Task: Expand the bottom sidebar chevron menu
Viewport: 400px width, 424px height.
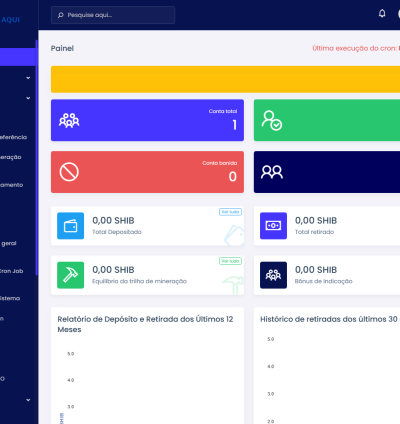Action: 28,400
